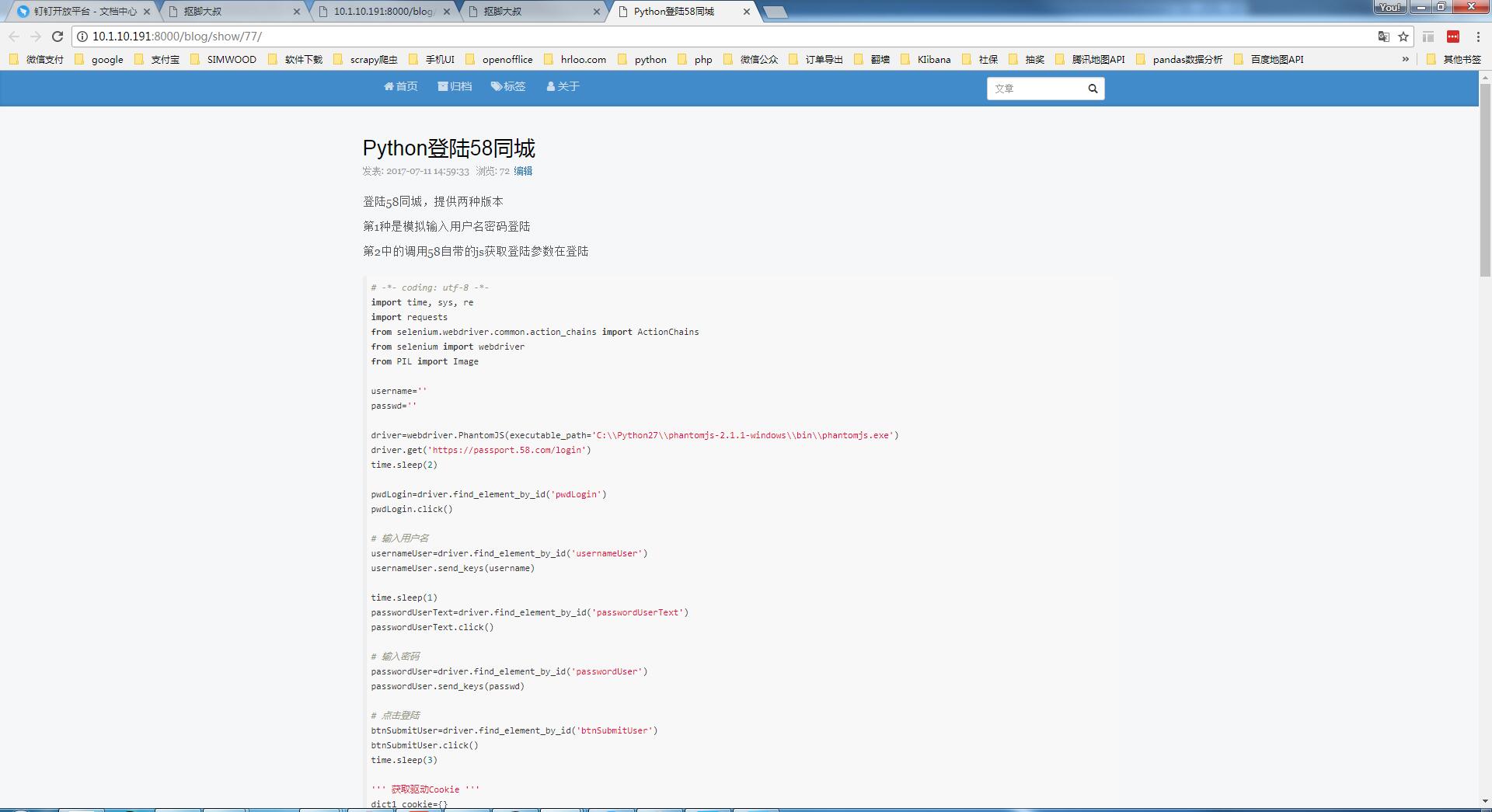Screen dimensions: 1492x812
Task: Open the python bookmark folder
Action: 642,59
